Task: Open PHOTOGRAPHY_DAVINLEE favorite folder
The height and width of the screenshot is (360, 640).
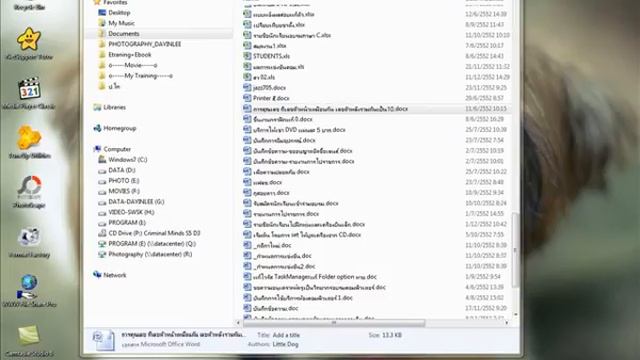Action: [x=144, y=44]
